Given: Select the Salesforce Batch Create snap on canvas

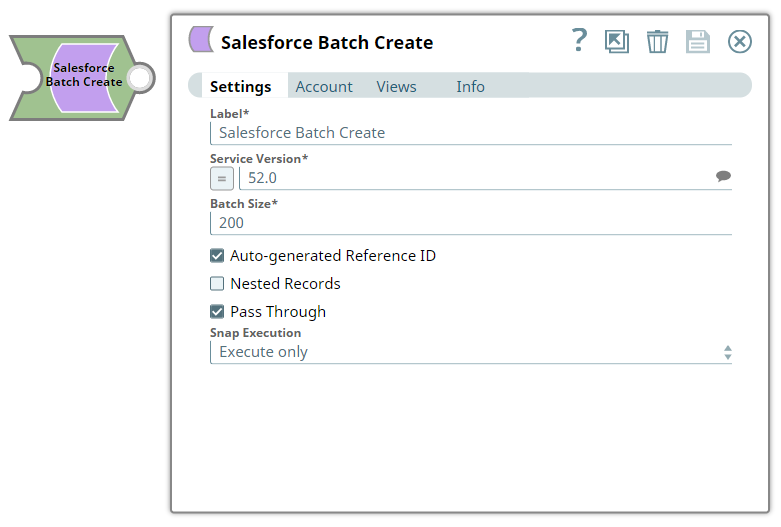Looking at the screenshot, I should pos(83,78).
